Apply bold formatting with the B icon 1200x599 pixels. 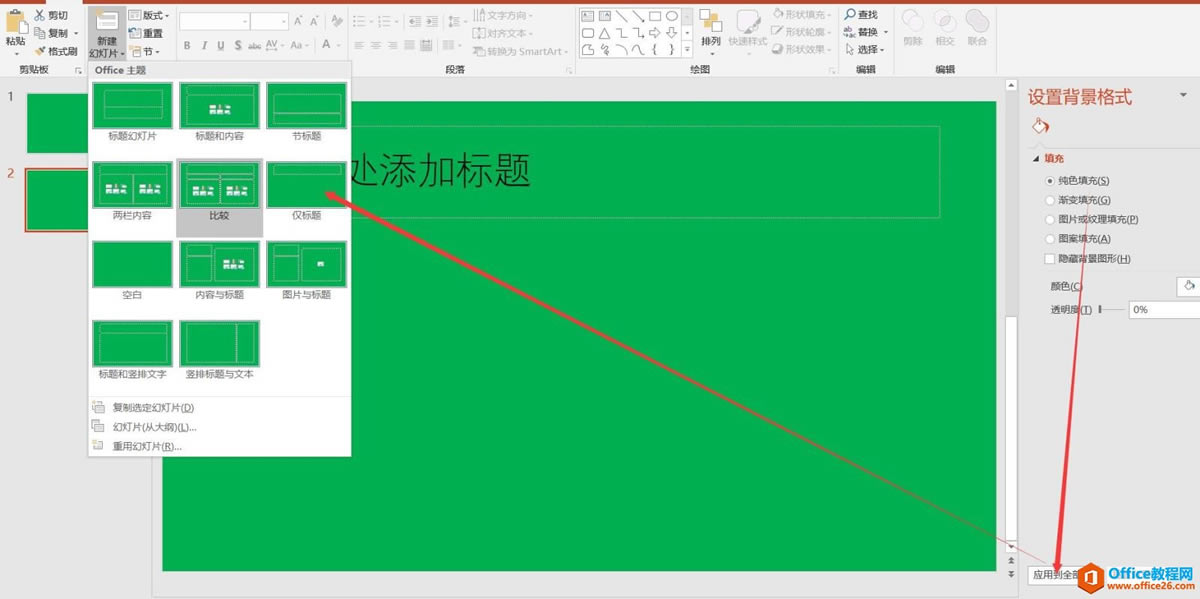pos(186,45)
